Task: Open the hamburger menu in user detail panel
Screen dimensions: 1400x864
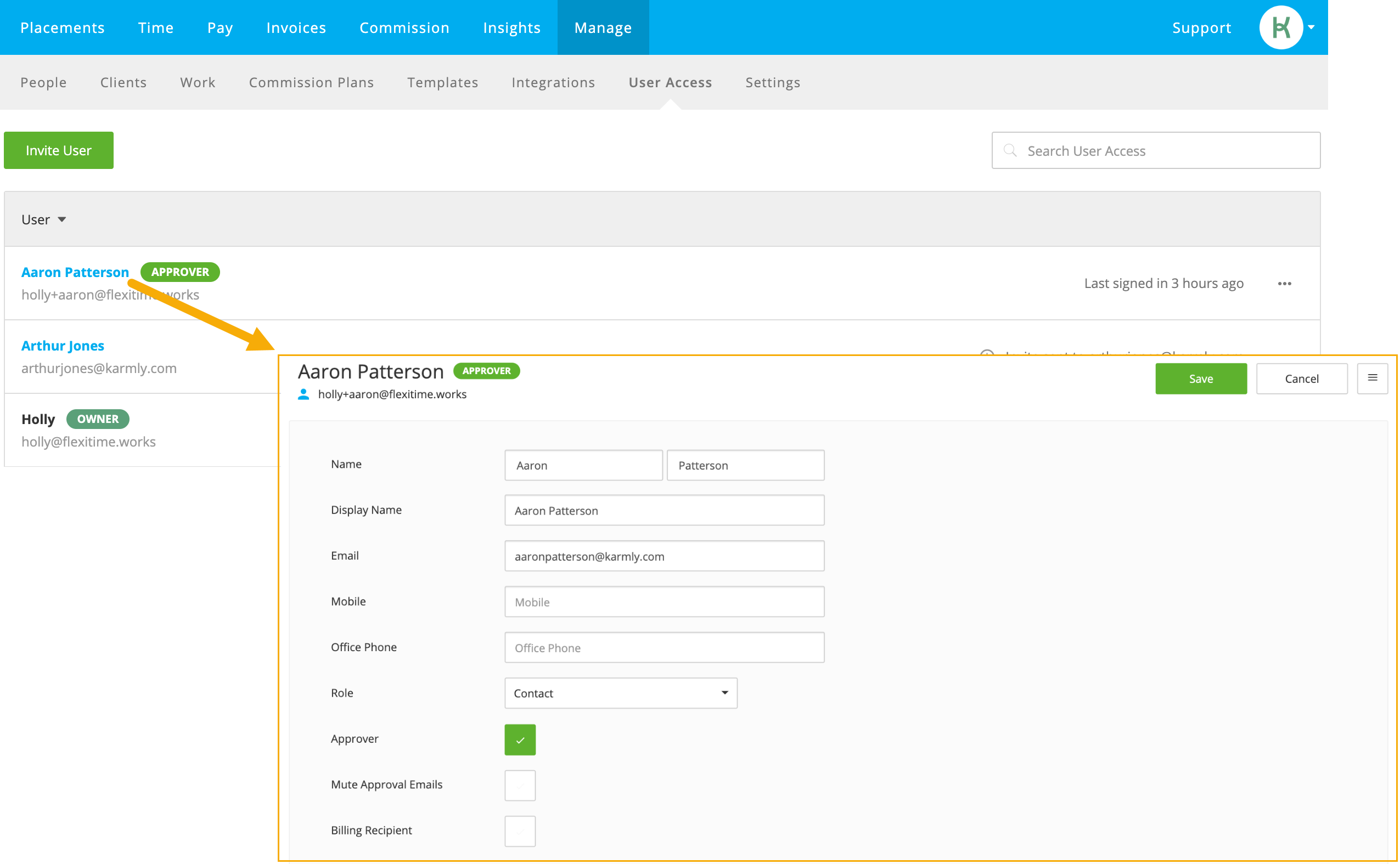Action: point(1372,379)
